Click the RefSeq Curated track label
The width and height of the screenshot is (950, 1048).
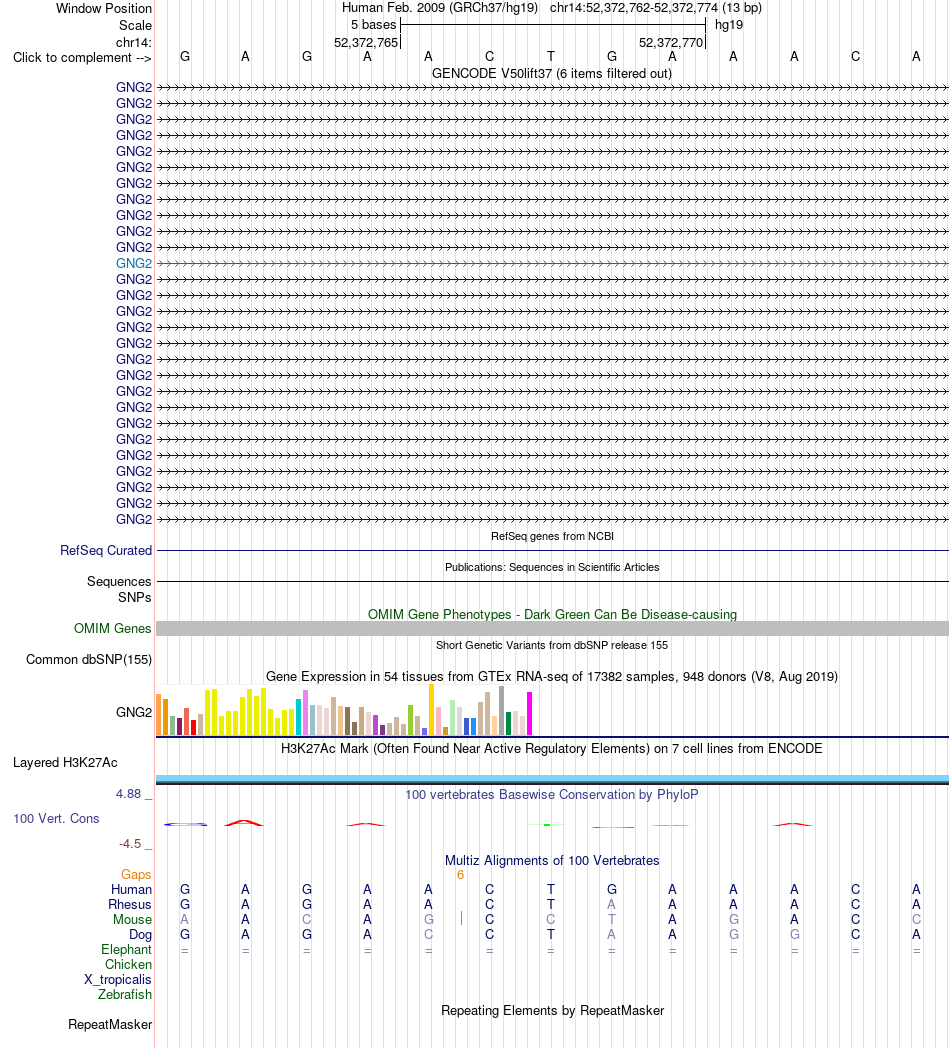click(106, 551)
